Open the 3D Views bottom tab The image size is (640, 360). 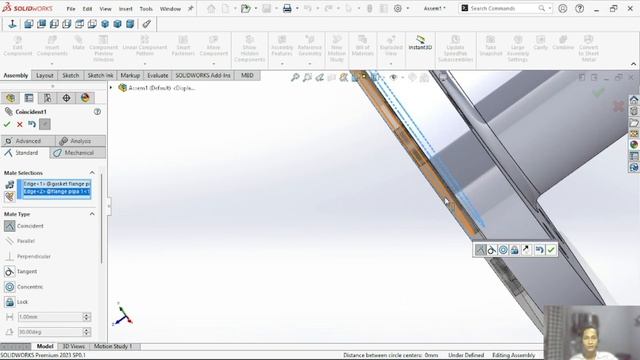pyautogui.click(x=73, y=346)
